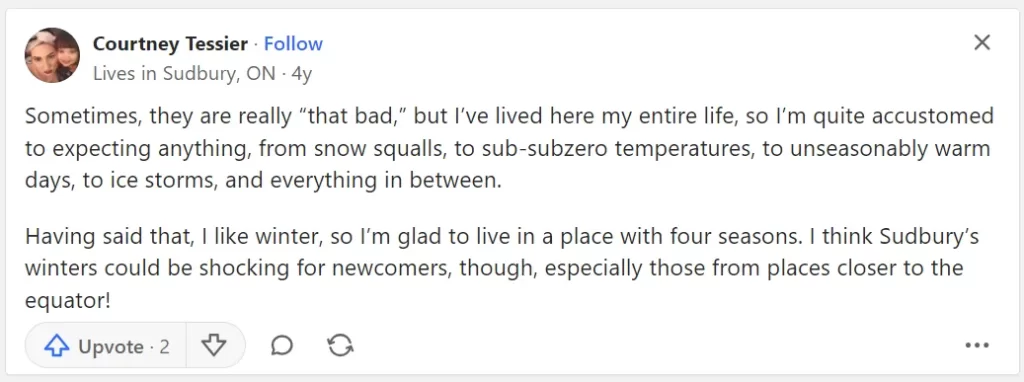
Task: Click the blue upvote arrow icon
Action: pyautogui.click(x=57, y=346)
